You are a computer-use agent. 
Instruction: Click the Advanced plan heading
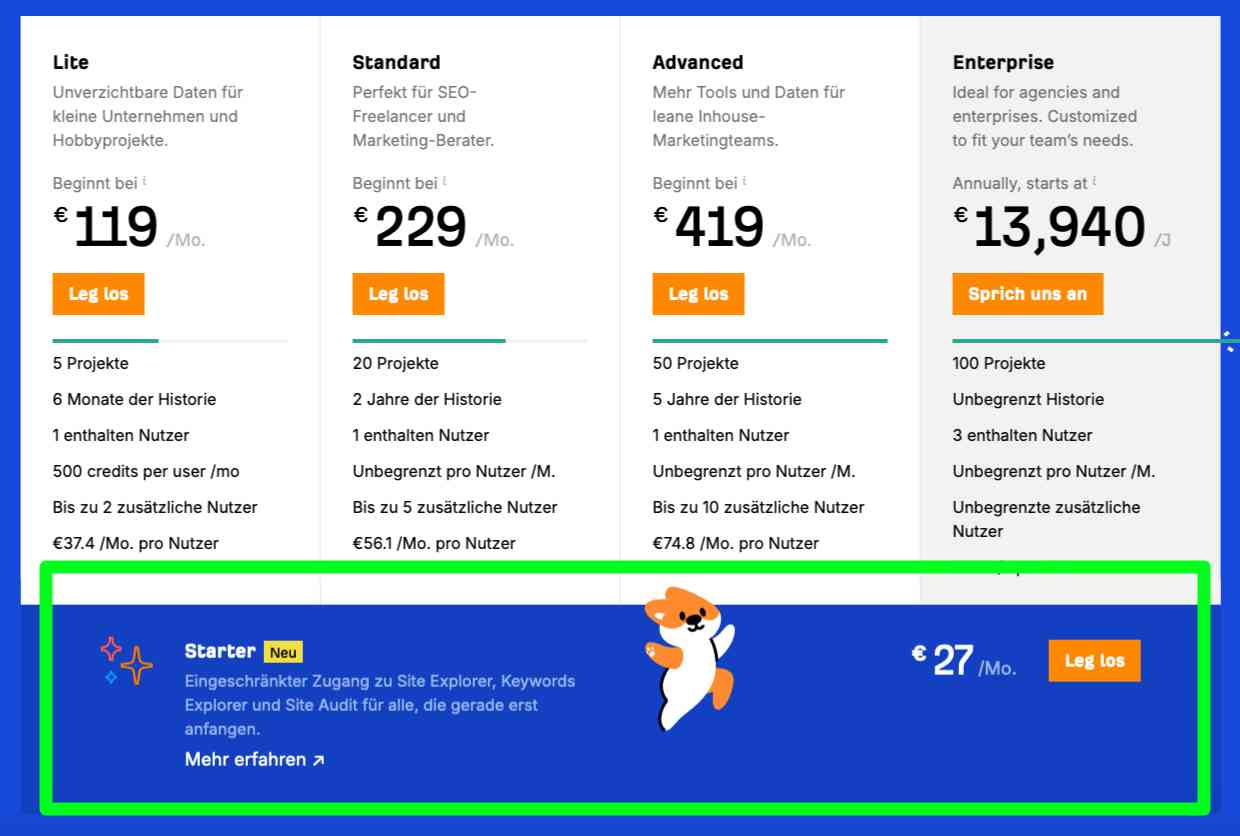698,62
